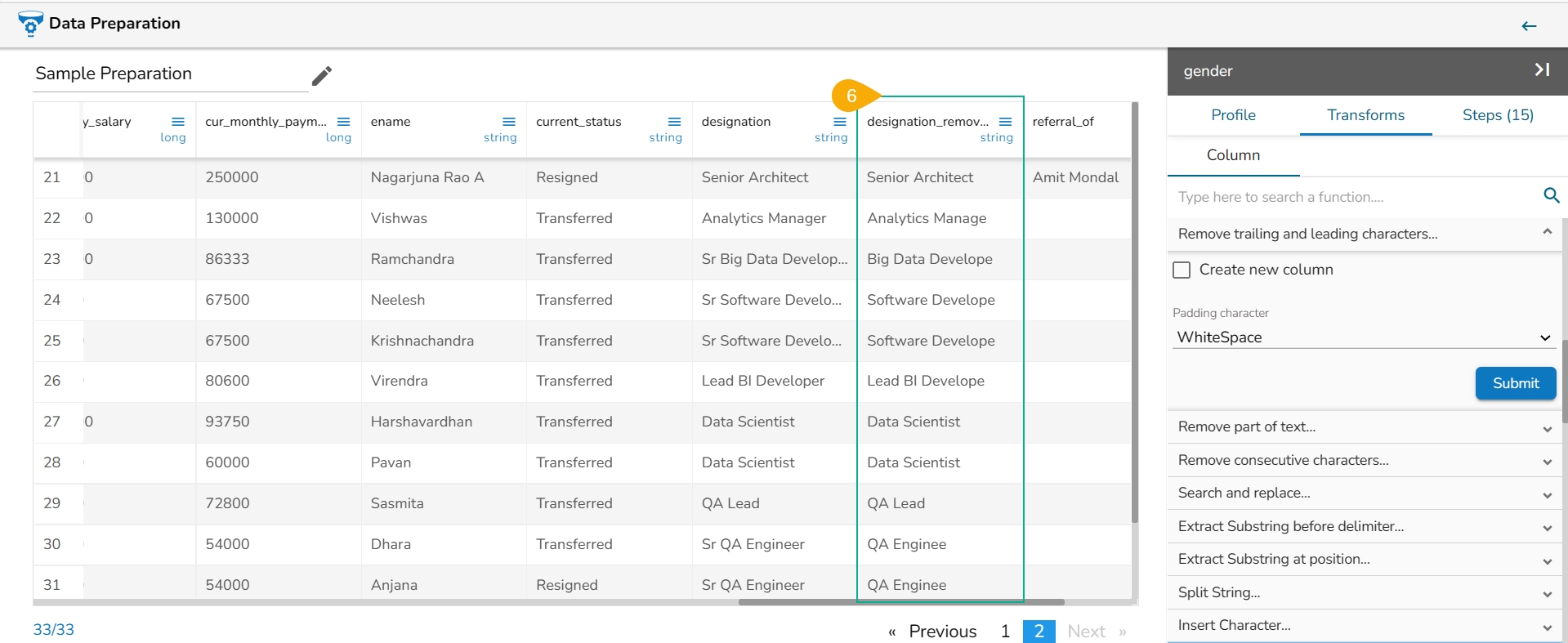Click the pencil edit icon beside Sample Preparation
The width and height of the screenshot is (1568, 643).
click(322, 76)
